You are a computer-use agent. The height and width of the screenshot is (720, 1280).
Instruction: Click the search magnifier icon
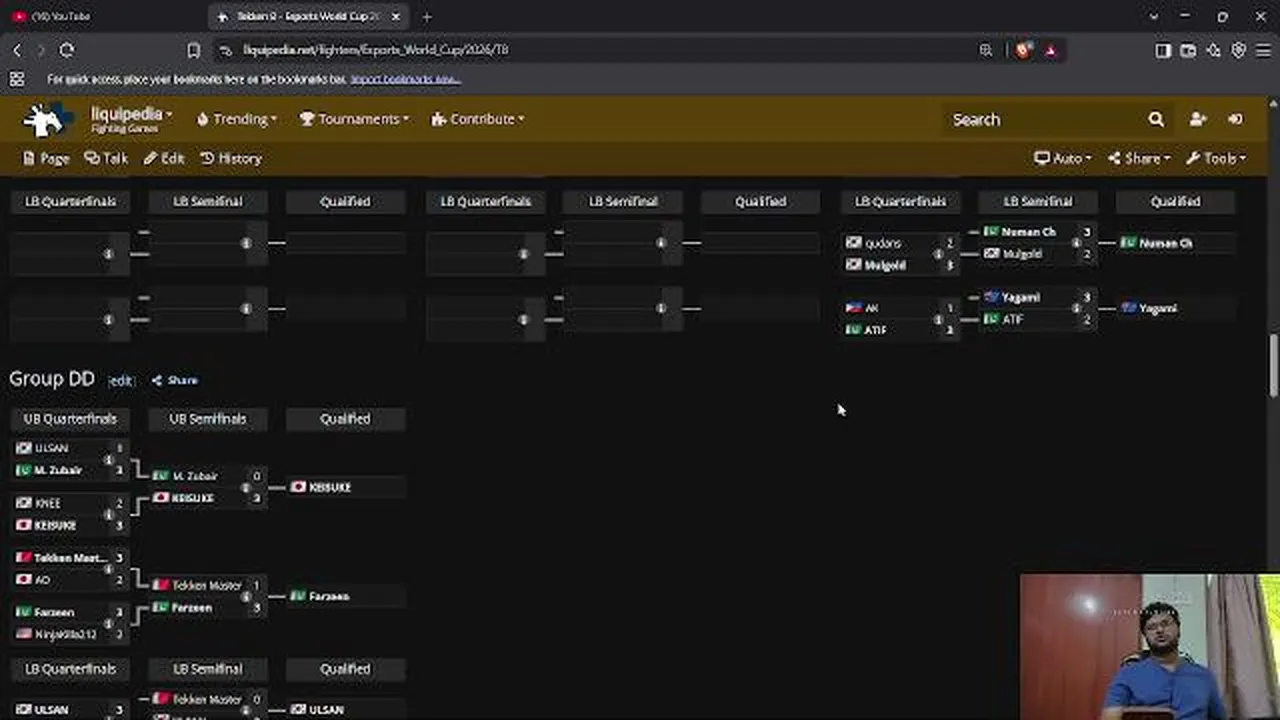(x=1156, y=119)
